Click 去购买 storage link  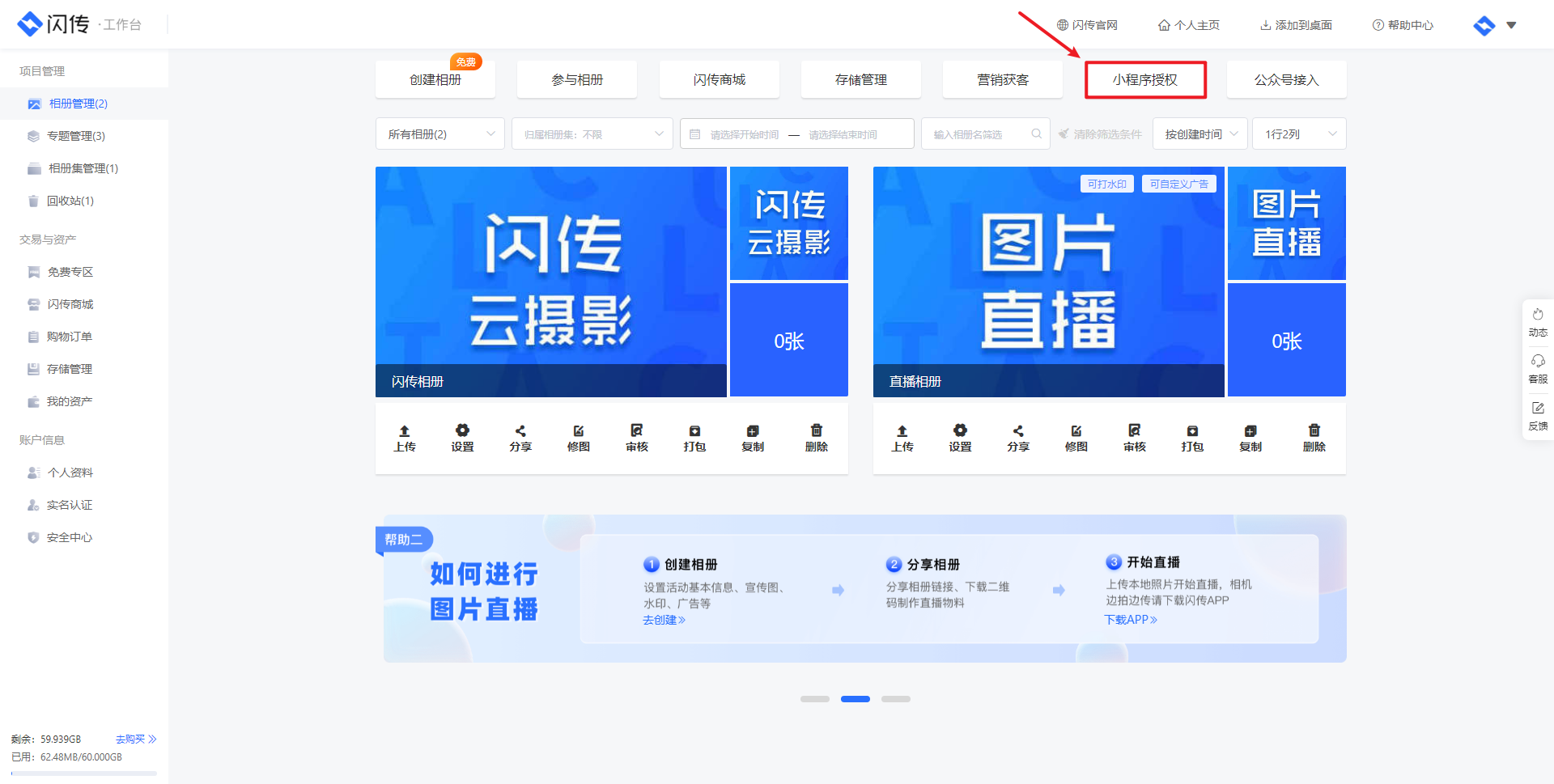136,739
